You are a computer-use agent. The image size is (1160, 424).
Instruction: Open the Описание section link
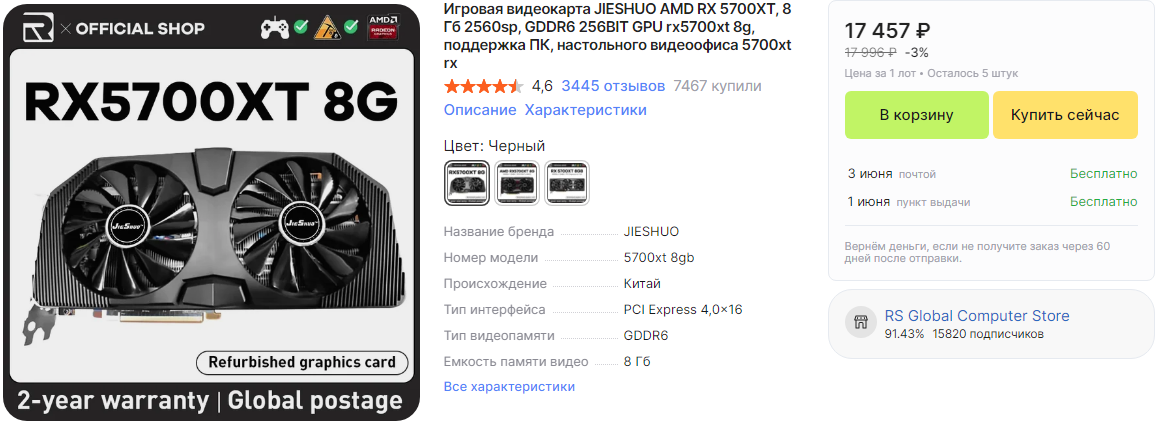pyautogui.click(x=480, y=110)
